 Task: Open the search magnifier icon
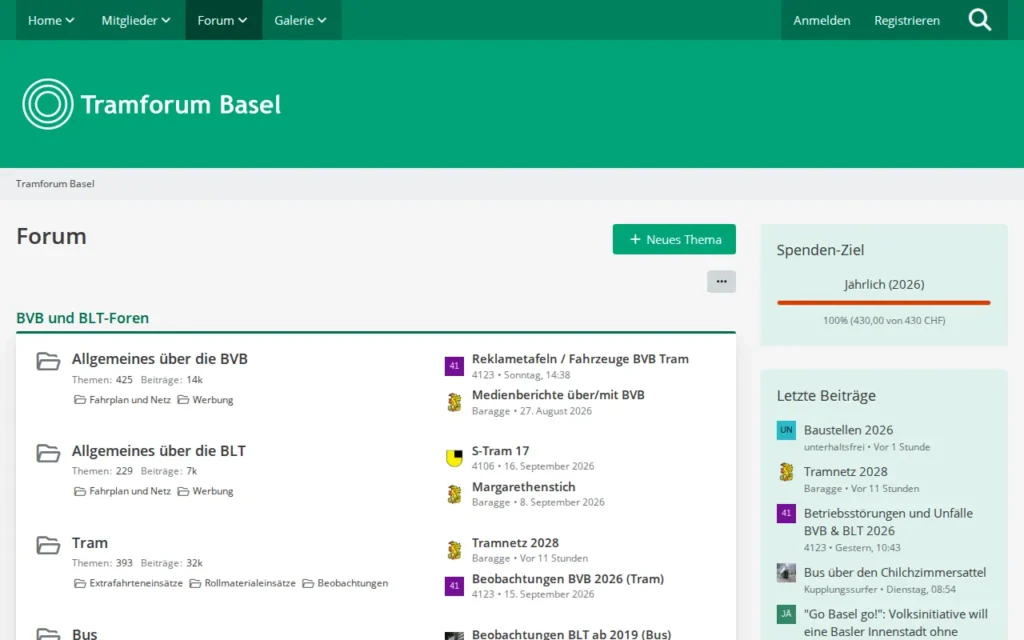tap(980, 20)
